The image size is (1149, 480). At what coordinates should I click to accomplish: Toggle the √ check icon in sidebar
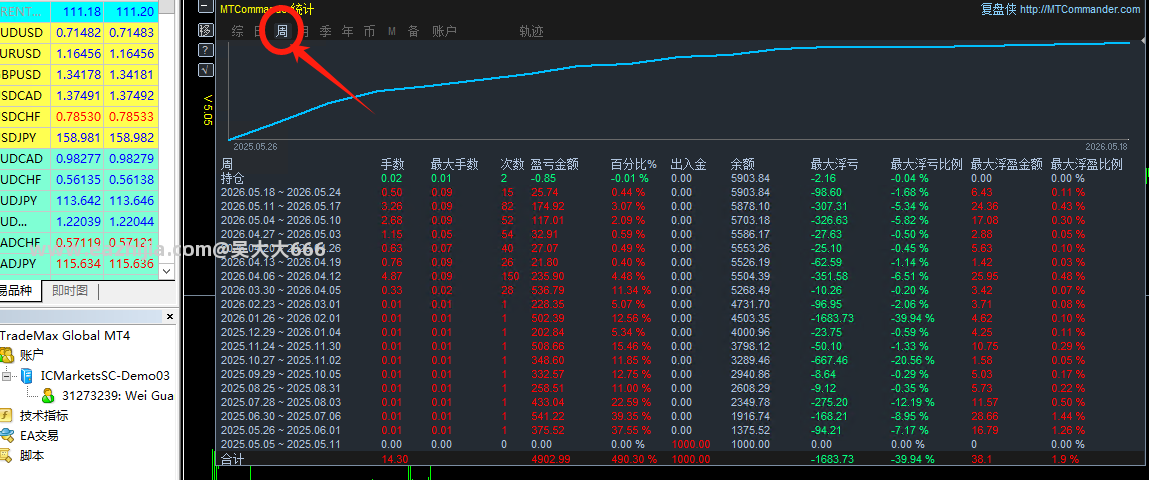pyautogui.click(x=206, y=70)
